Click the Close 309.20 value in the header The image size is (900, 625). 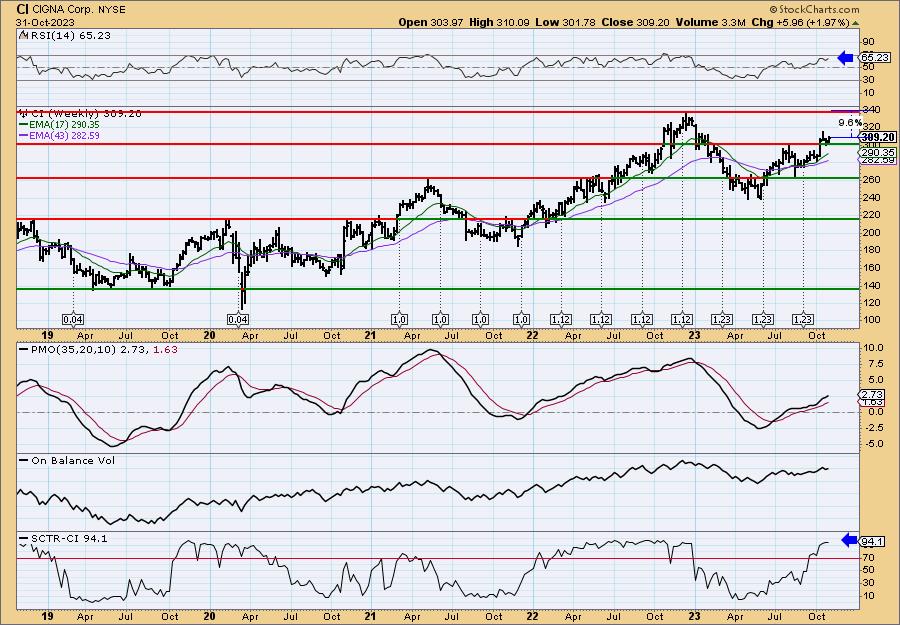(633, 22)
